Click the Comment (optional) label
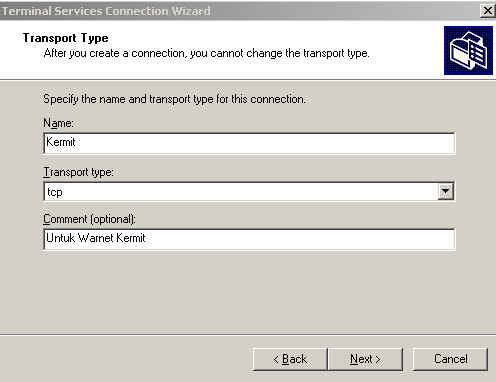 (x=89, y=219)
